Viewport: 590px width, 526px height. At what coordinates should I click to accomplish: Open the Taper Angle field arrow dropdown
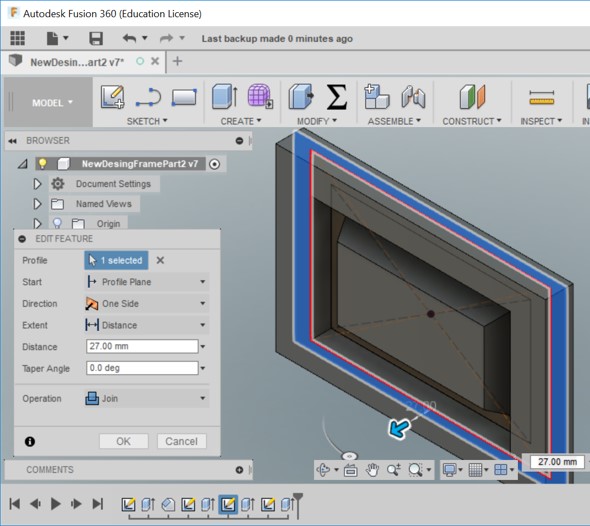click(x=203, y=368)
